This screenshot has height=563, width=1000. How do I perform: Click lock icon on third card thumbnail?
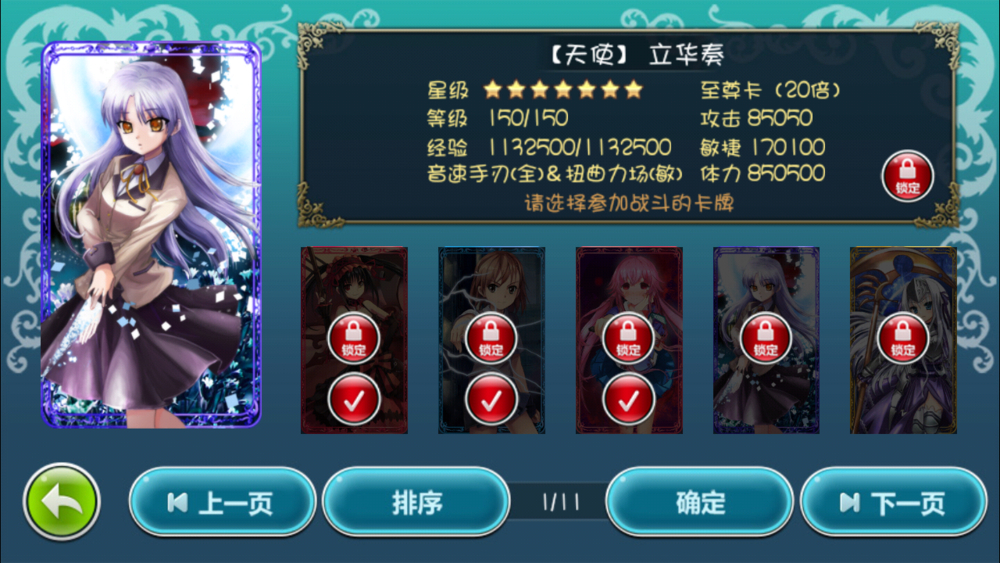click(628, 339)
